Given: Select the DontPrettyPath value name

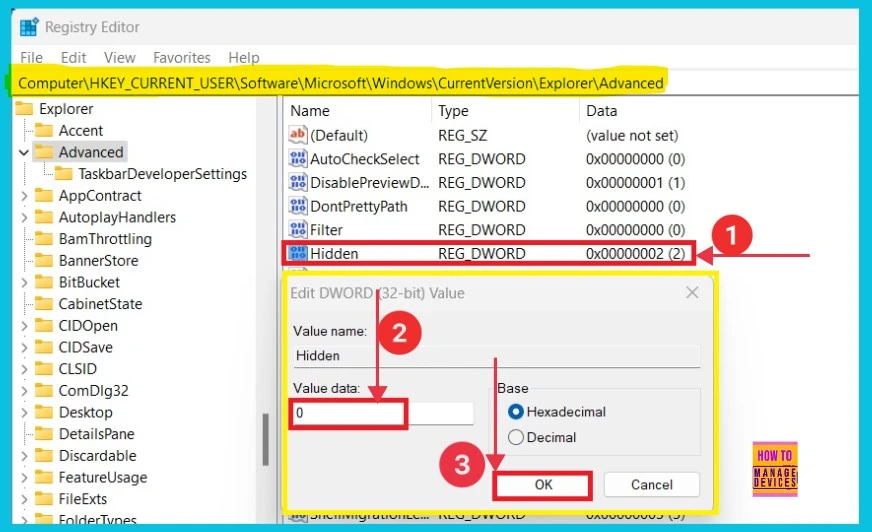Looking at the screenshot, I should (359, 206).
